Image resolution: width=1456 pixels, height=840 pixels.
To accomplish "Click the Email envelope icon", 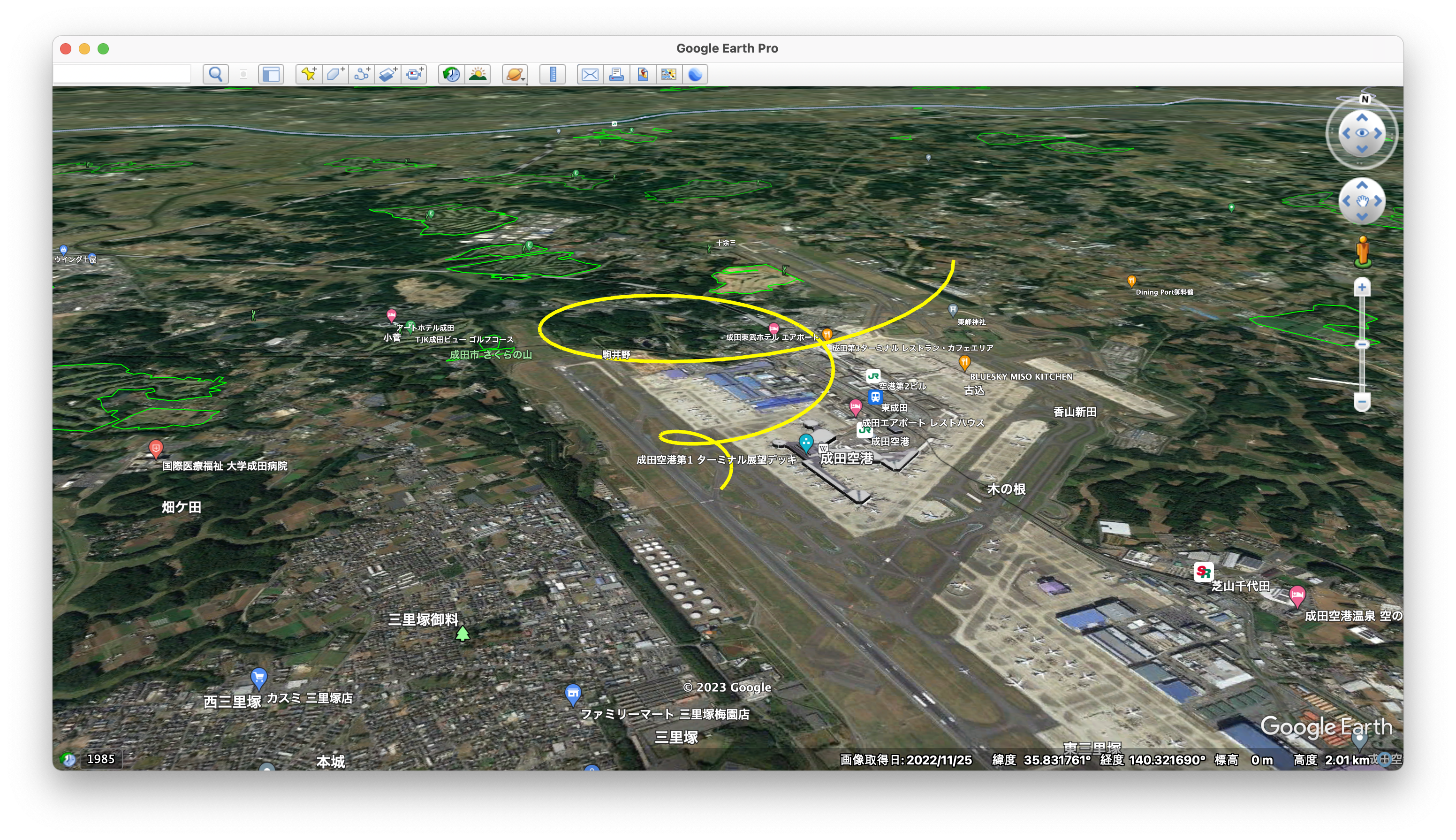I will pyautogui.click(x=590, y=75).
